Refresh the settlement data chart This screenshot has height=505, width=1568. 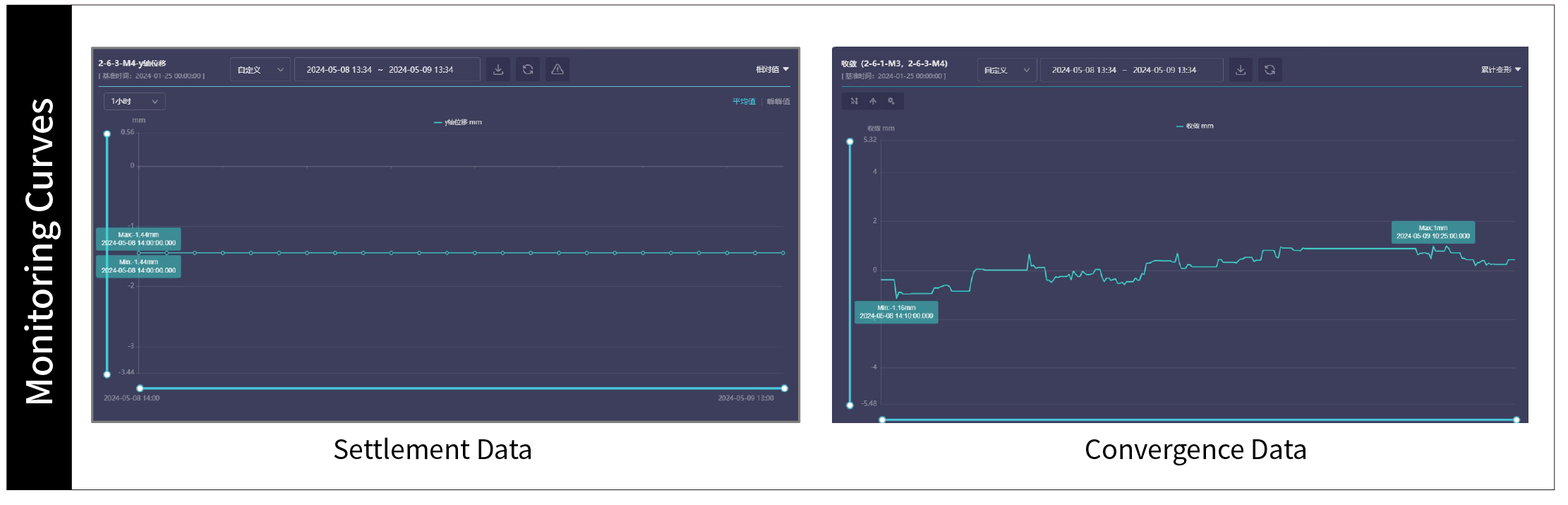click(528, 69)
